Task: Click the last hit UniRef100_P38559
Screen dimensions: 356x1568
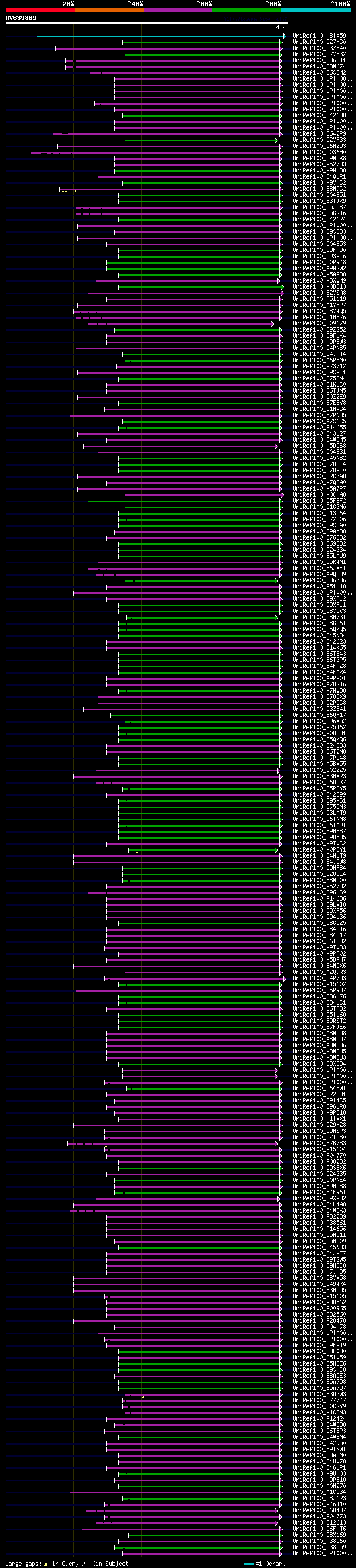Action: click(x=319, y=1546)
